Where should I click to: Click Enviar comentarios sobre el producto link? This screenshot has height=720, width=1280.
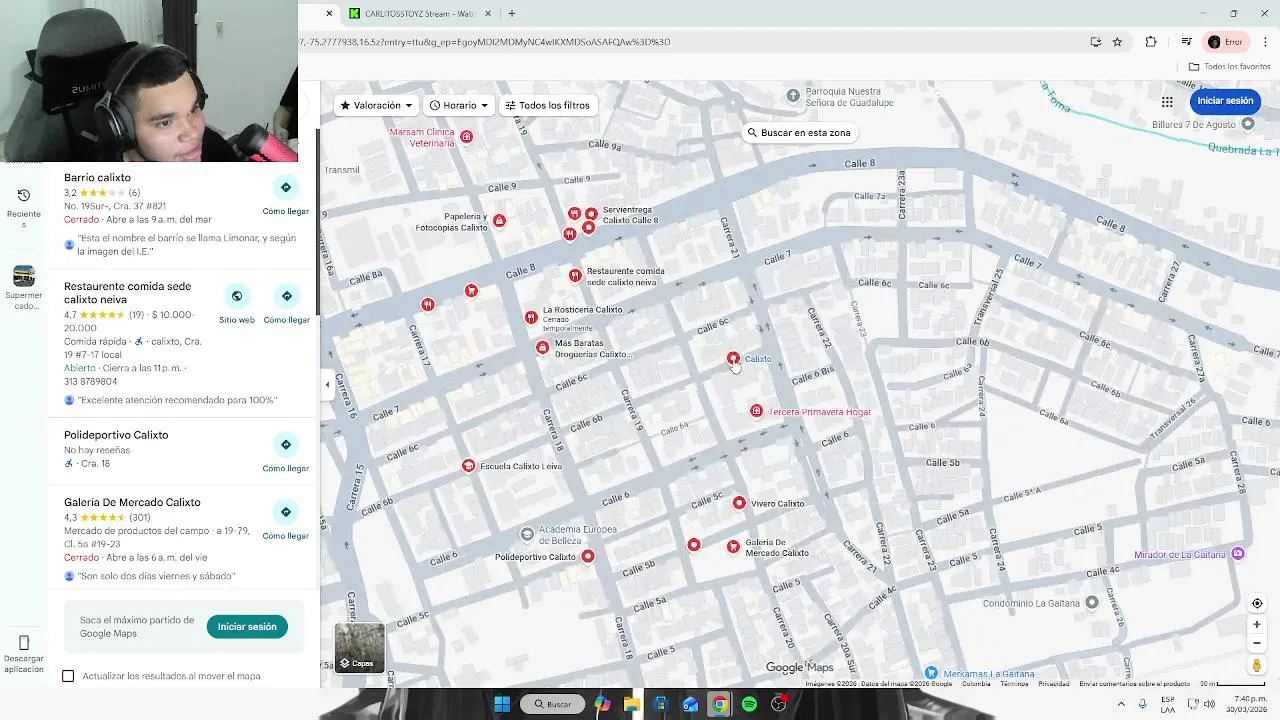coord(1134,684)
